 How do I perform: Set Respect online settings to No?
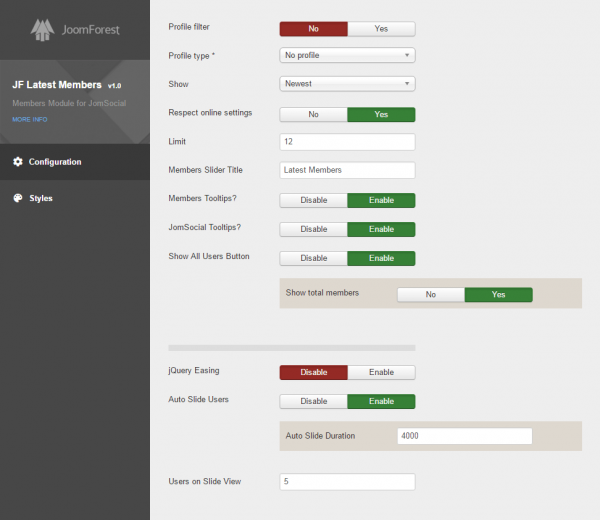(313, 114)
